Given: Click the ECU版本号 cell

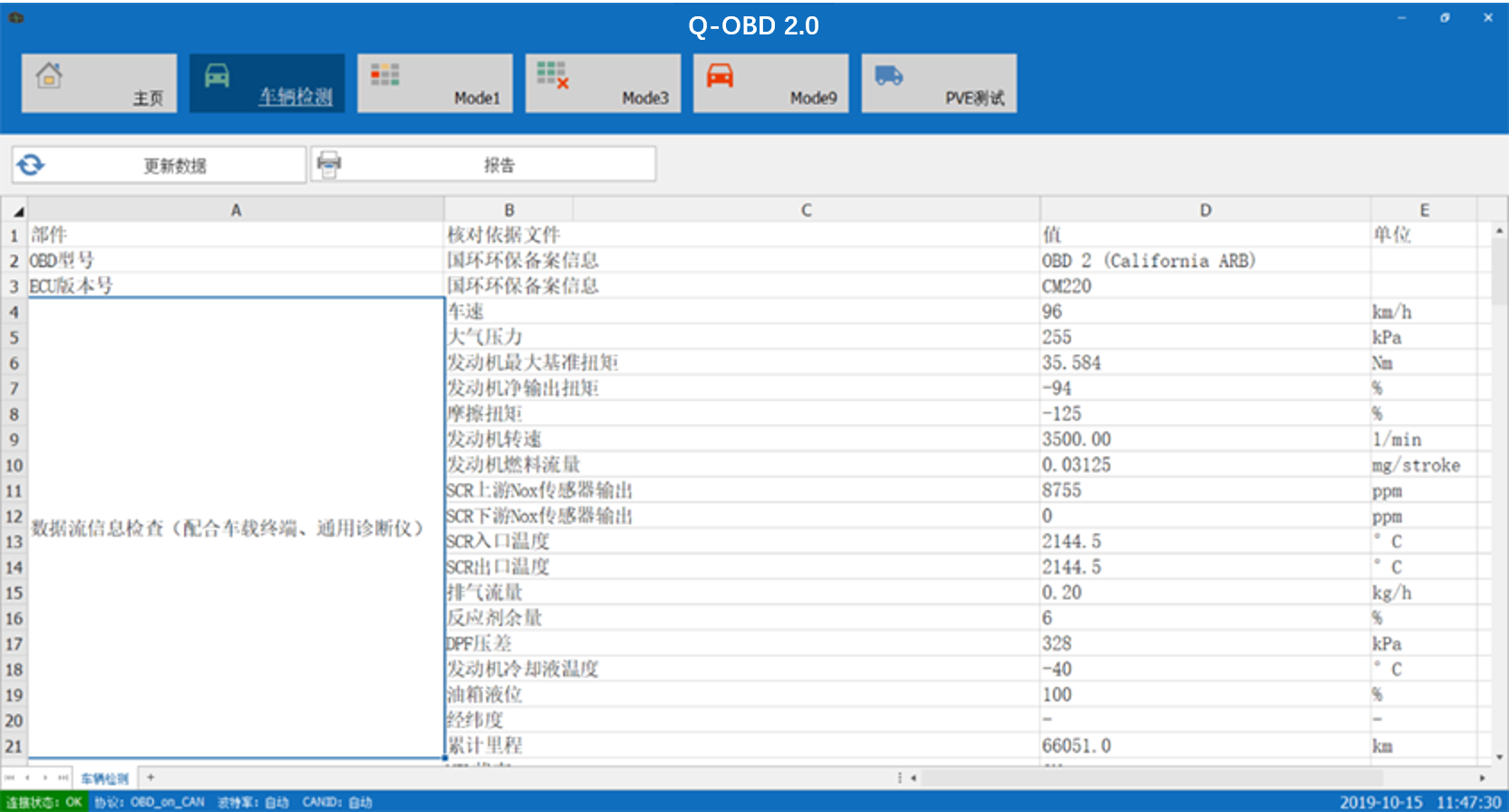Looking at the screenshot, I should click(236, 286).
